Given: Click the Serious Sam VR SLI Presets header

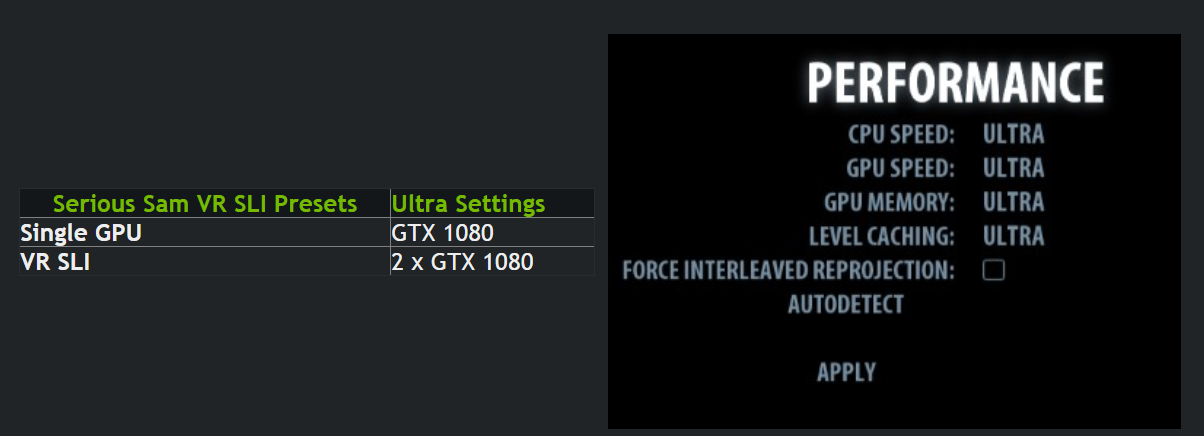Looking at the screenshot, I should pos(205,203).
